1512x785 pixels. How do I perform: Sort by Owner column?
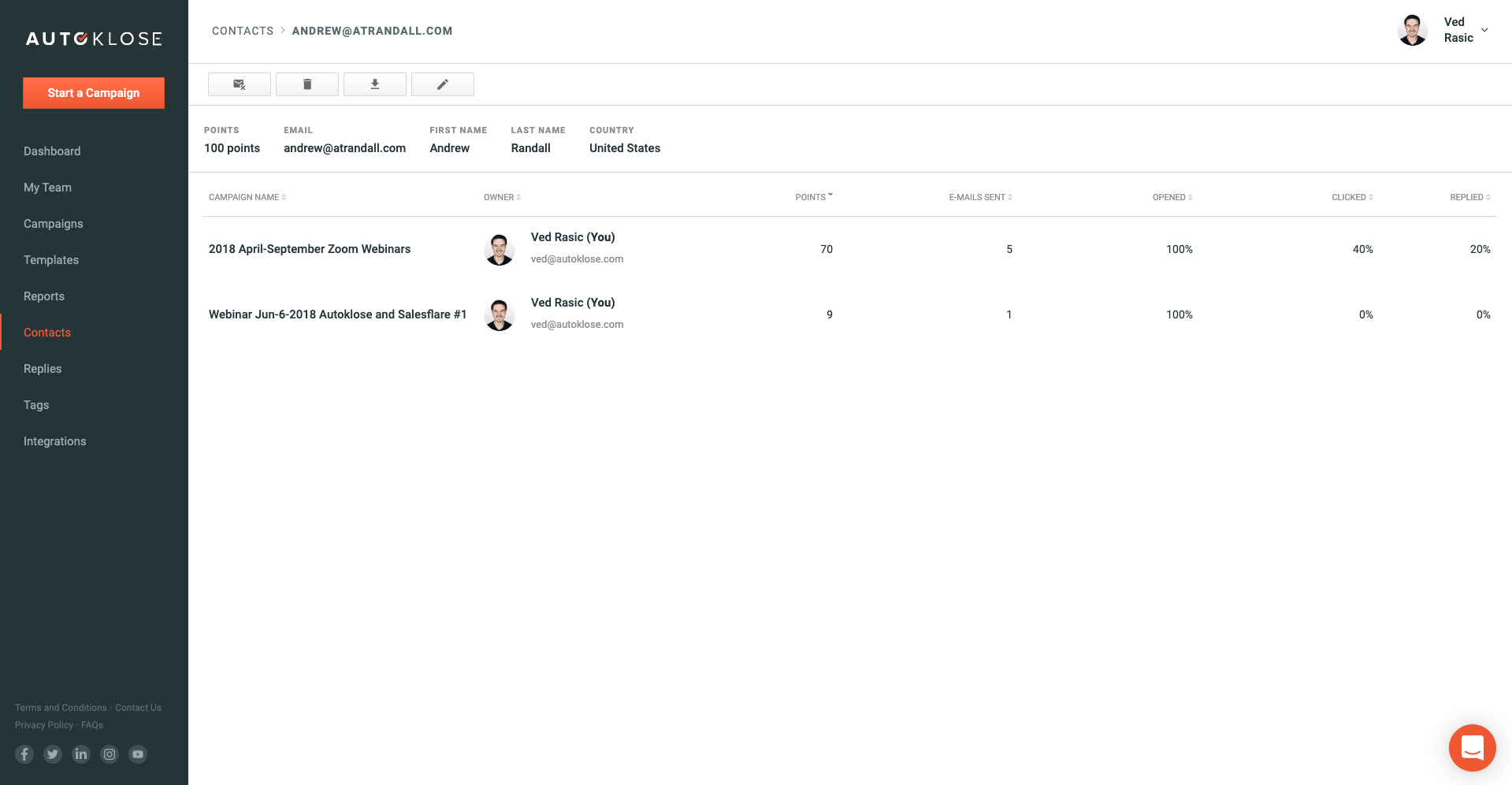(x=502, y=197)
